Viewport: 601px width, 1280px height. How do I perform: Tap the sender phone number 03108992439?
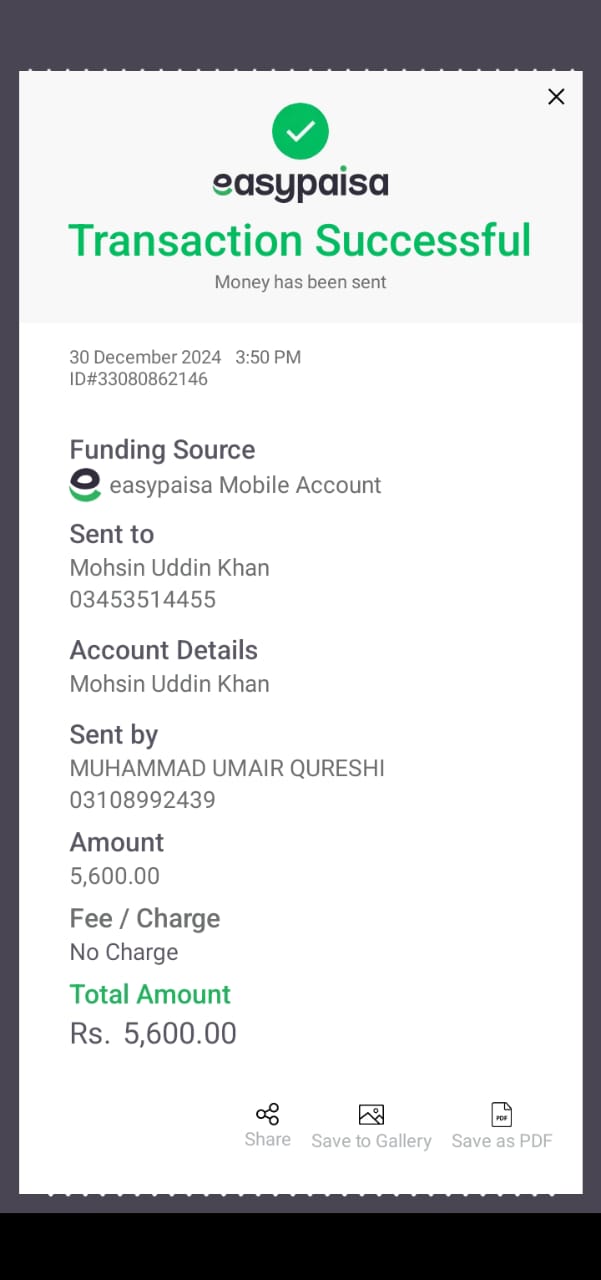142,800
